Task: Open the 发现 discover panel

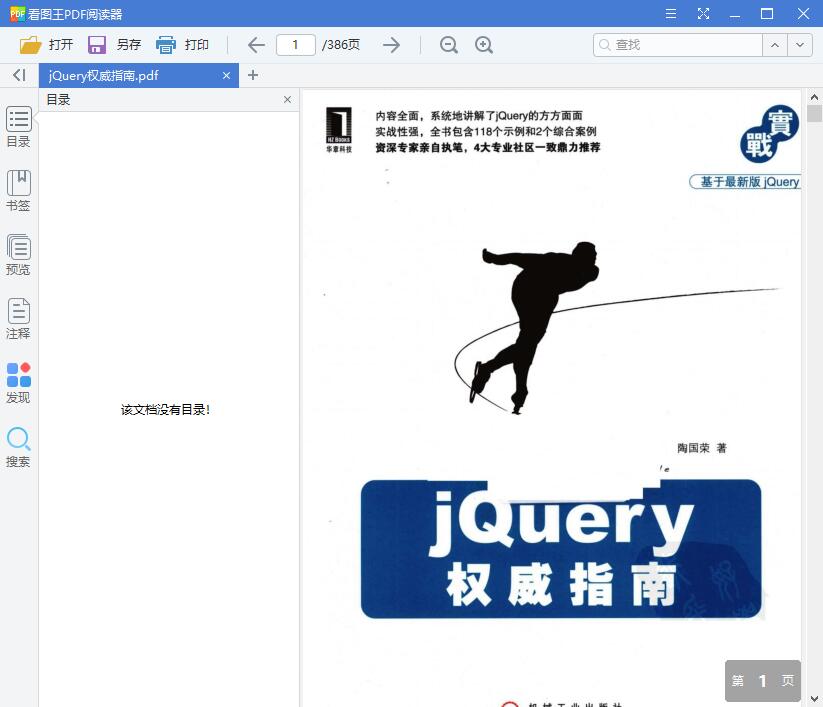Action: (18, 383)
